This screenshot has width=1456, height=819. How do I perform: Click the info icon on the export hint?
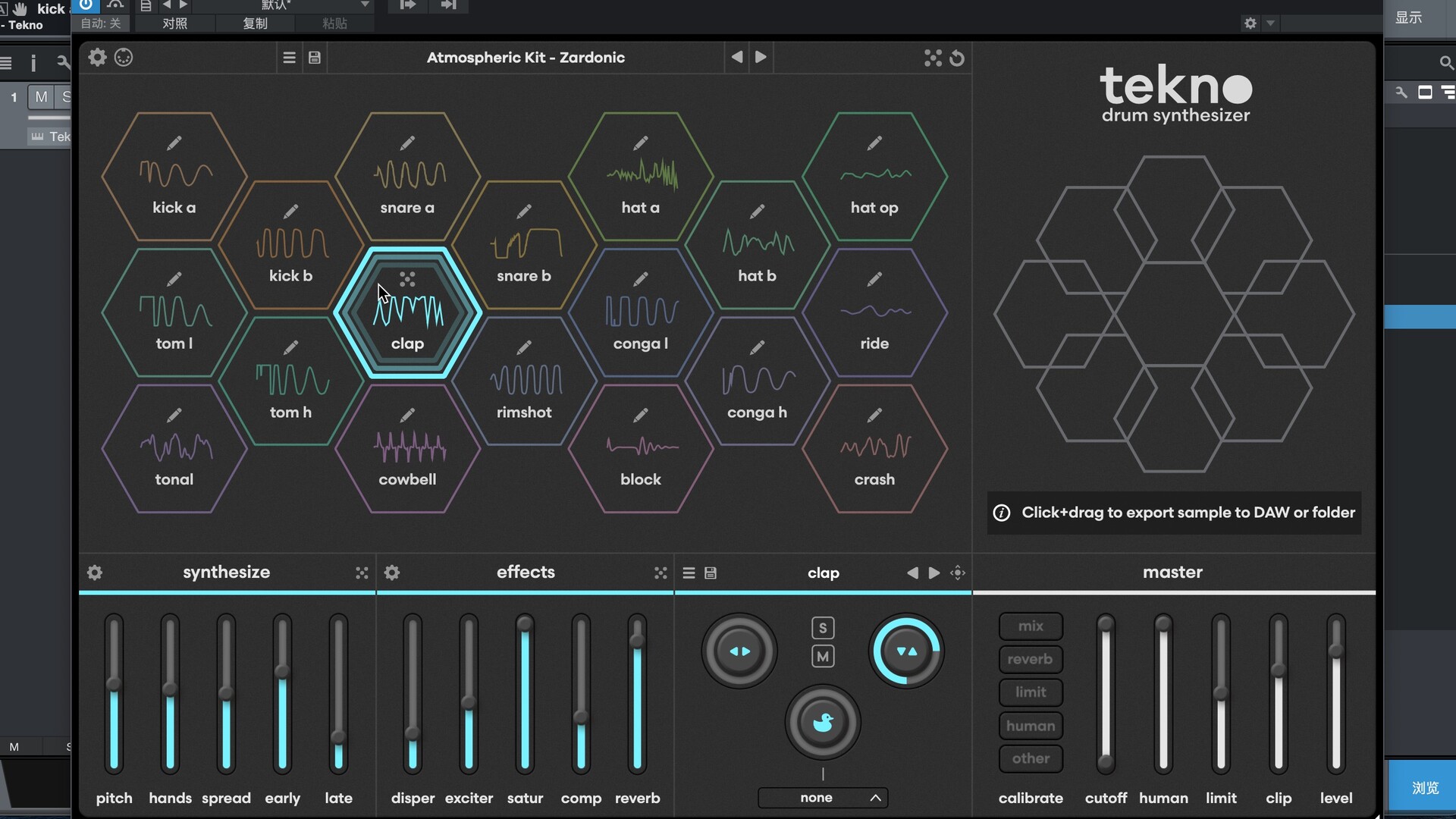(1001, 513)
